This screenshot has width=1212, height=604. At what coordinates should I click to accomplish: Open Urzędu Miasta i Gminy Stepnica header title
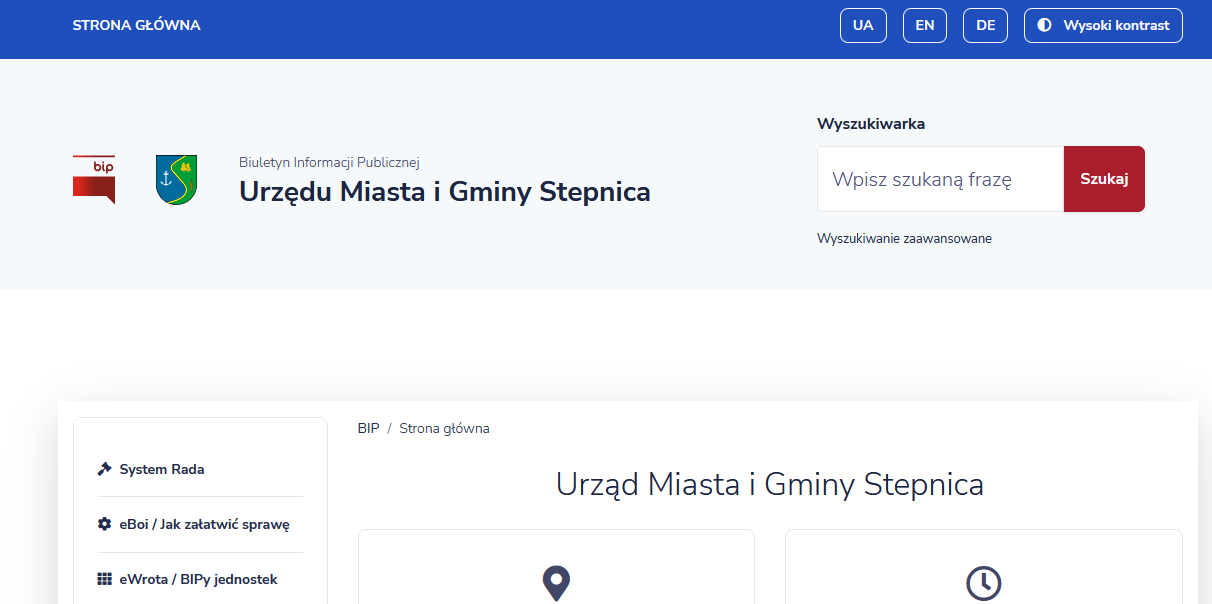[x=444, y=191]
